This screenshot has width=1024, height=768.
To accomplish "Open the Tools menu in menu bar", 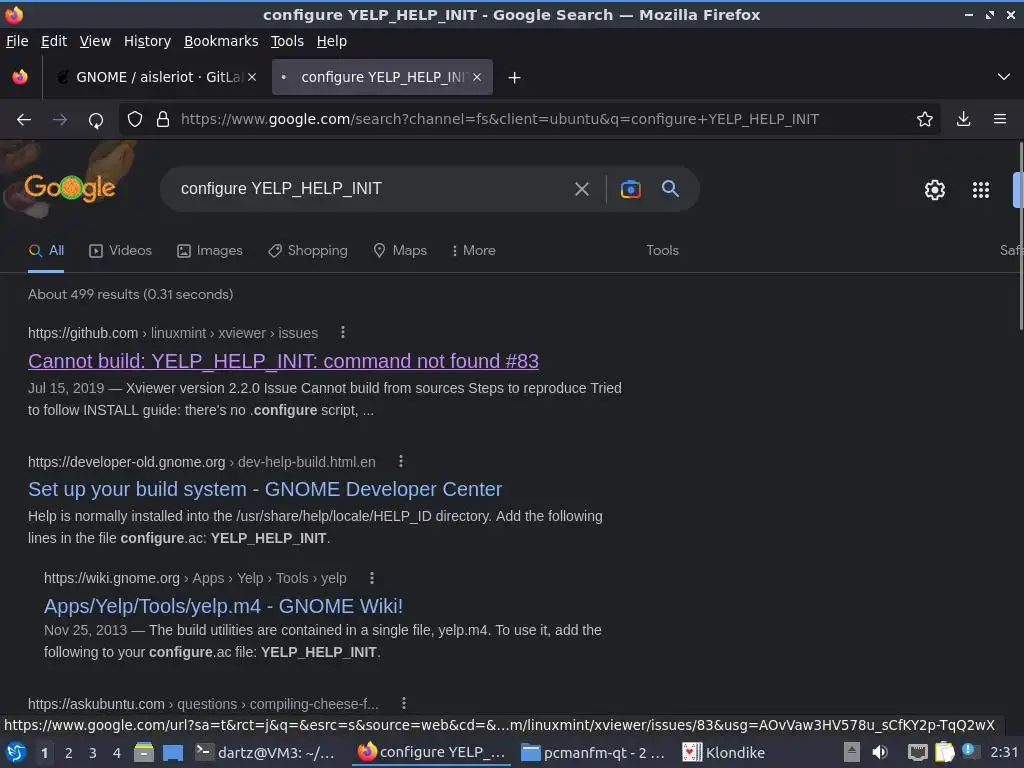I will (287, 41).
